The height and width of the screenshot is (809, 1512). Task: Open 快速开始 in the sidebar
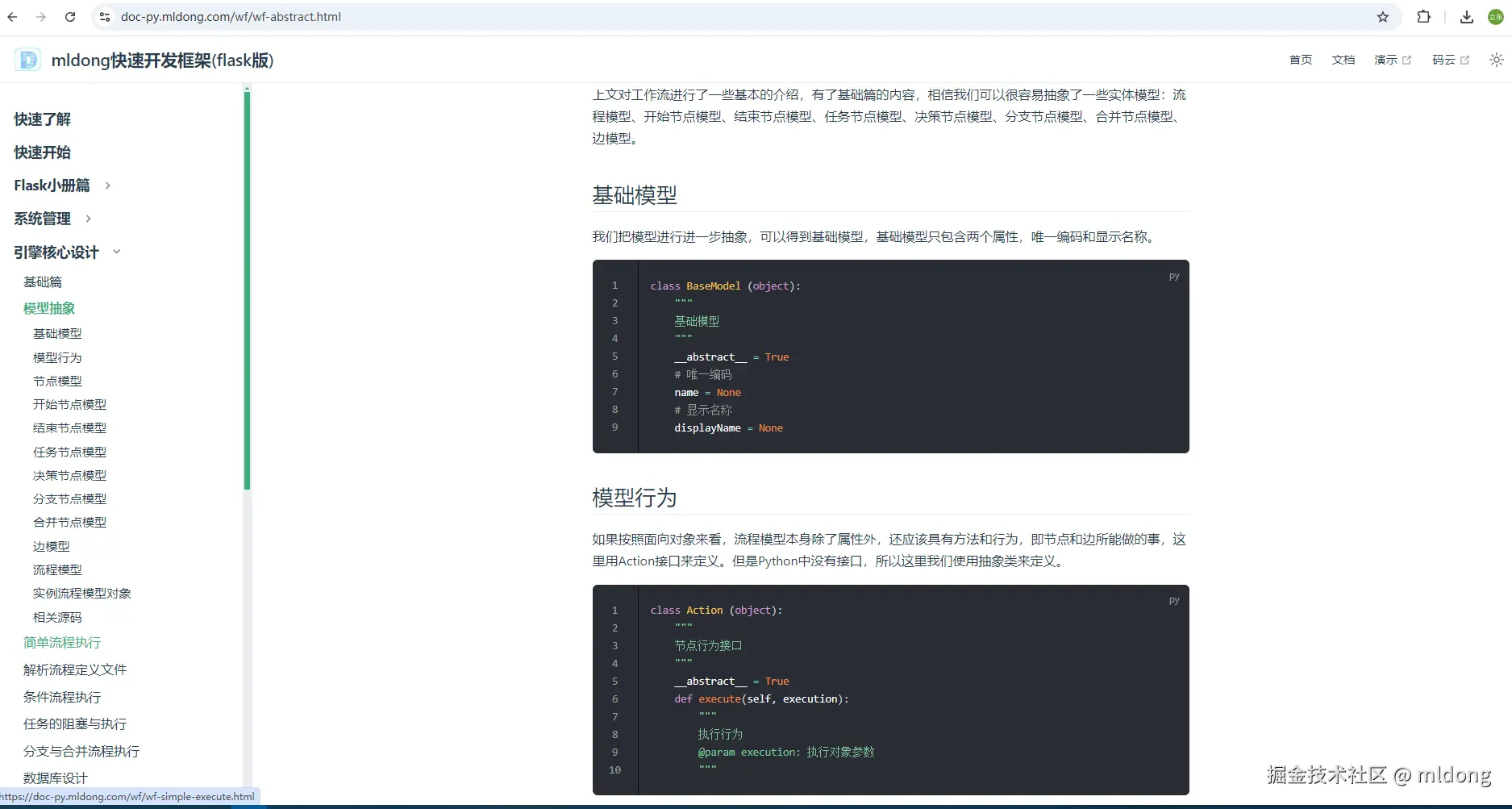click(43, 152)
